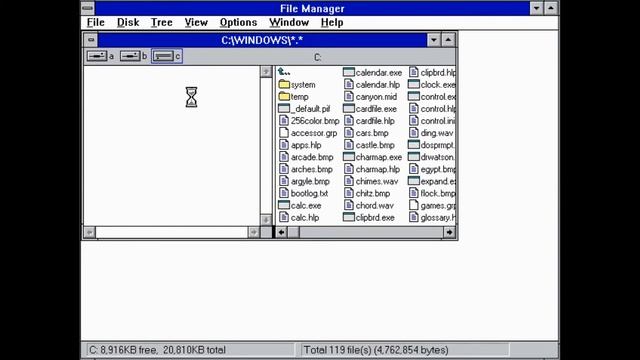Select charmap.exe program icon
Image resolution: width=640 pixels, height=360 pixels.
coord(349,157)
